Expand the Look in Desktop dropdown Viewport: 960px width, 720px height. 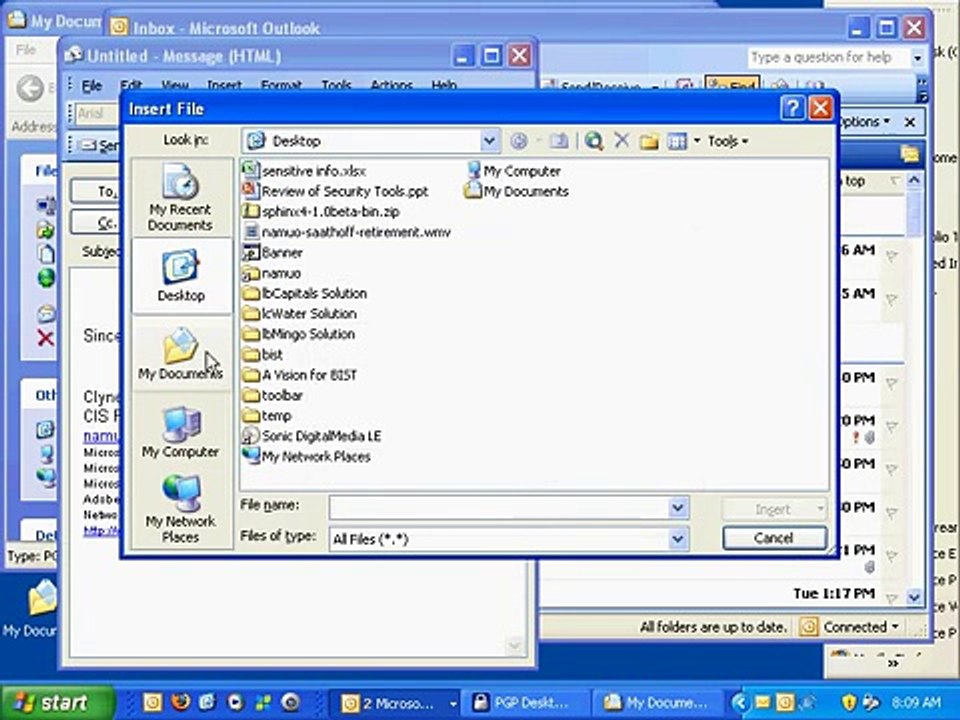pyautogui.click(x=489, y=141)
